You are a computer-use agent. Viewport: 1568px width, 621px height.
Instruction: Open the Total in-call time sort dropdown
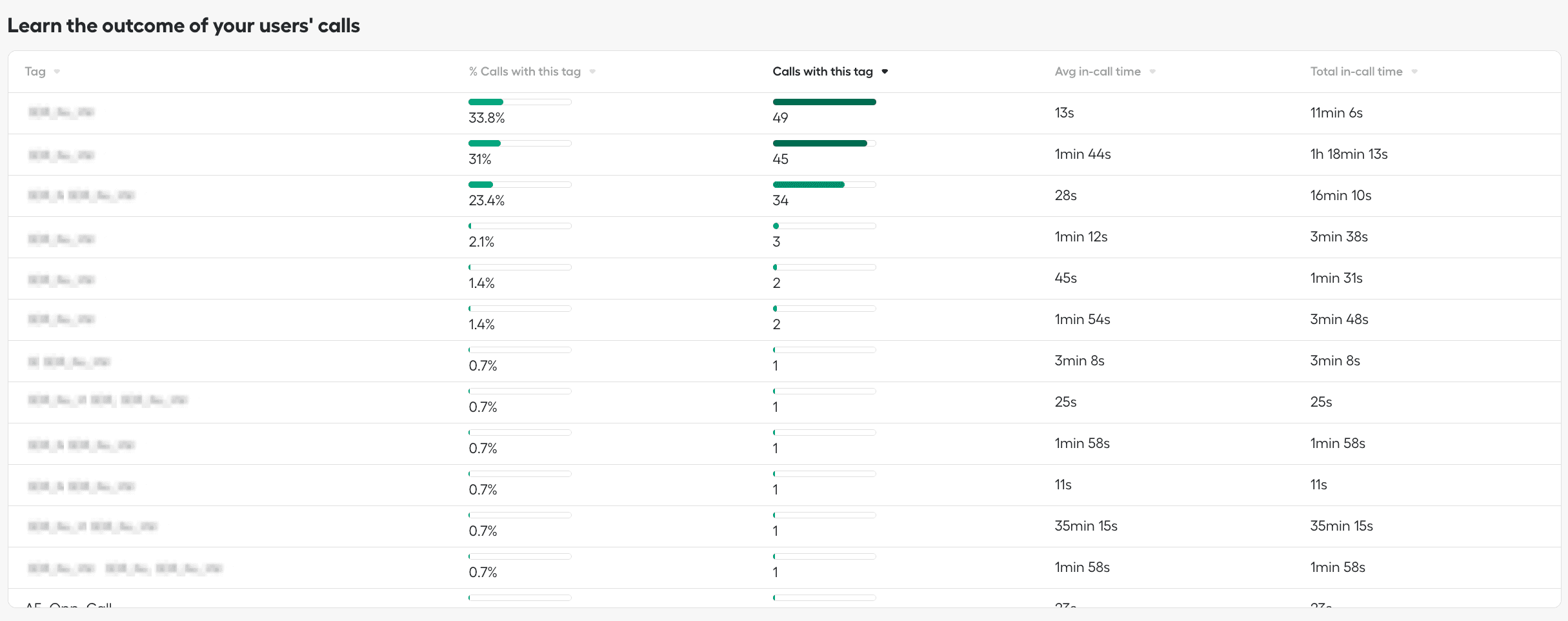coord(1414,72)
